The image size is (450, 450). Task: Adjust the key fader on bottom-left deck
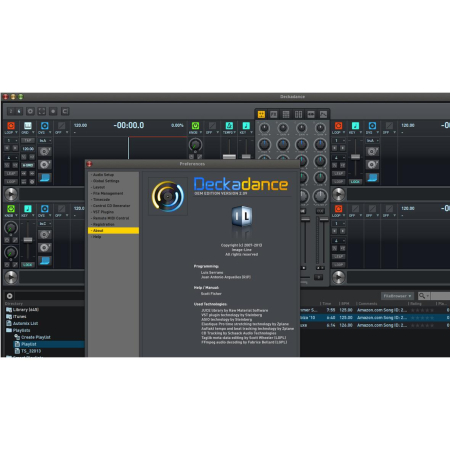(x=28, y=240)
